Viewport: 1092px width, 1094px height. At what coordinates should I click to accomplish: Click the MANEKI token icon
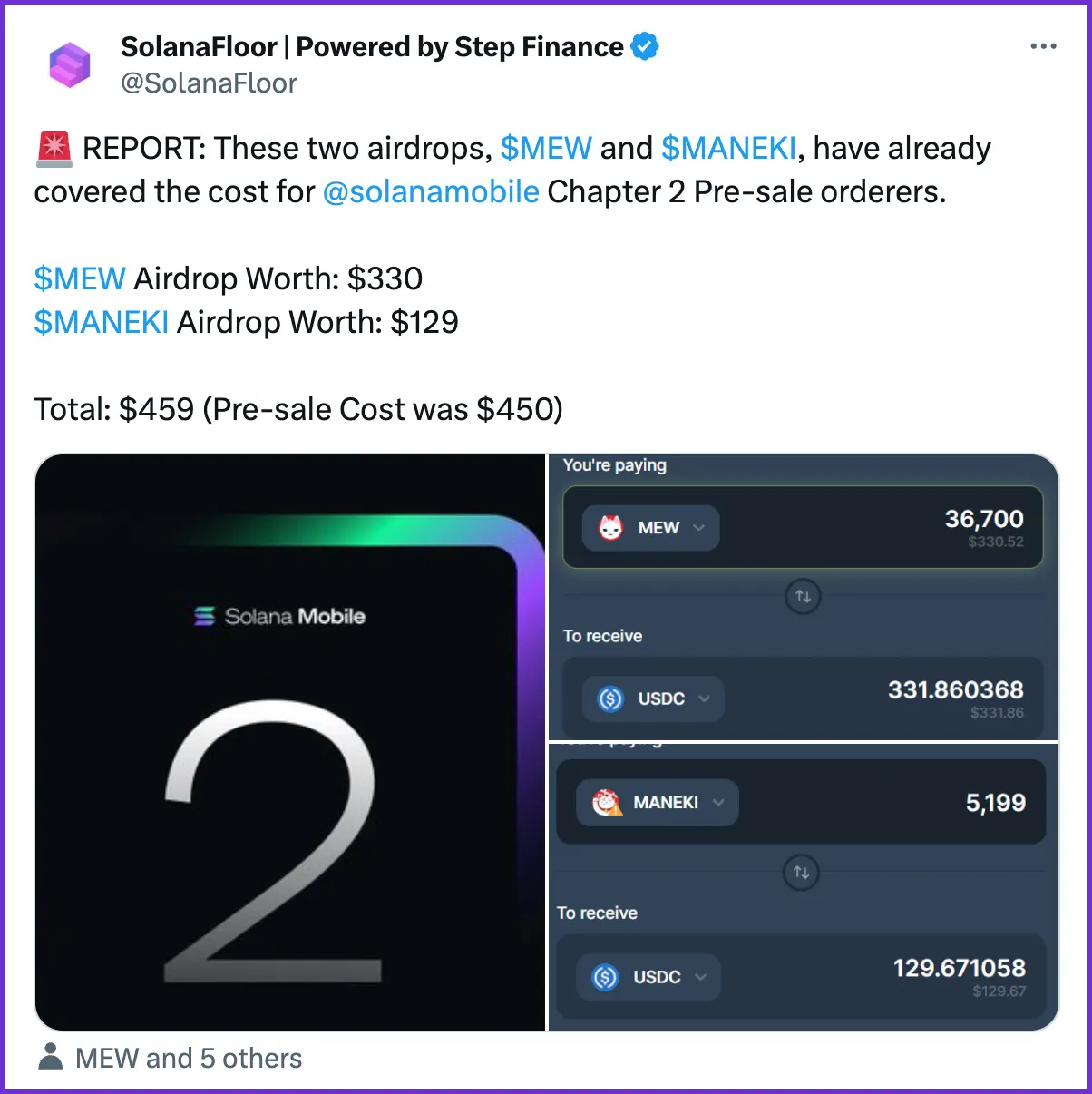pos(607,803)
